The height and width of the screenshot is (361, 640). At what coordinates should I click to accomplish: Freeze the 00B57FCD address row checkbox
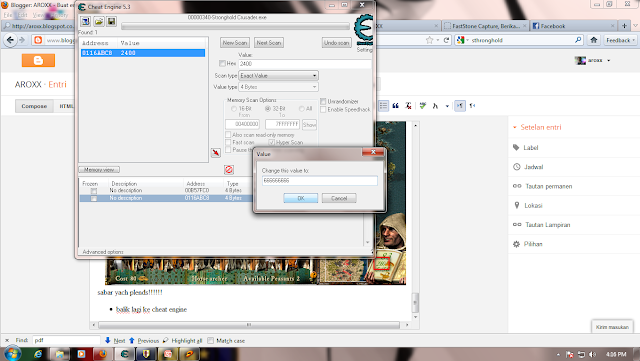point(94,191)
